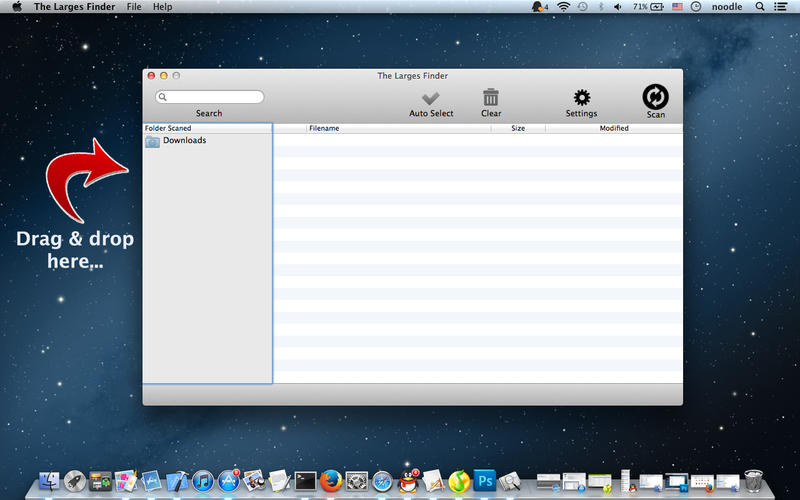The height and width of the screenshot is (500, 800).
Task: Open the App Store from the dock
Action: click(x=229, y=481)
